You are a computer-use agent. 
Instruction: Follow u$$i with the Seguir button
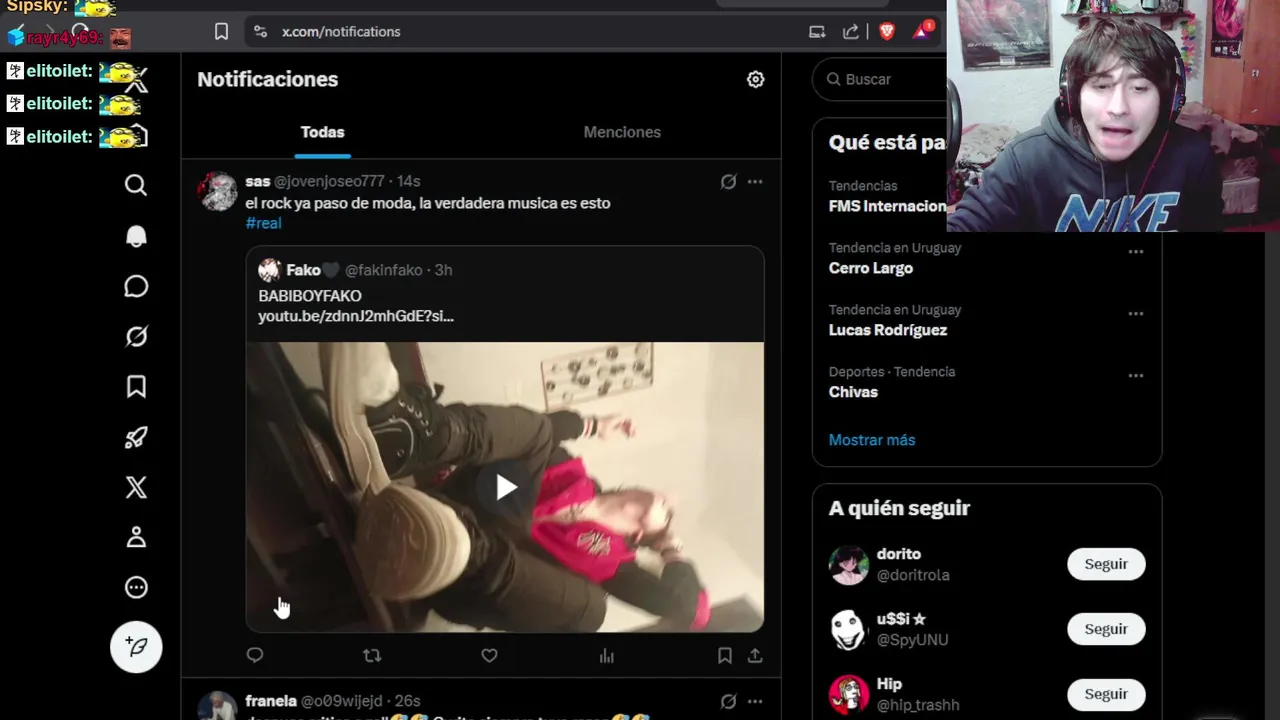[x=1106, y=629]
